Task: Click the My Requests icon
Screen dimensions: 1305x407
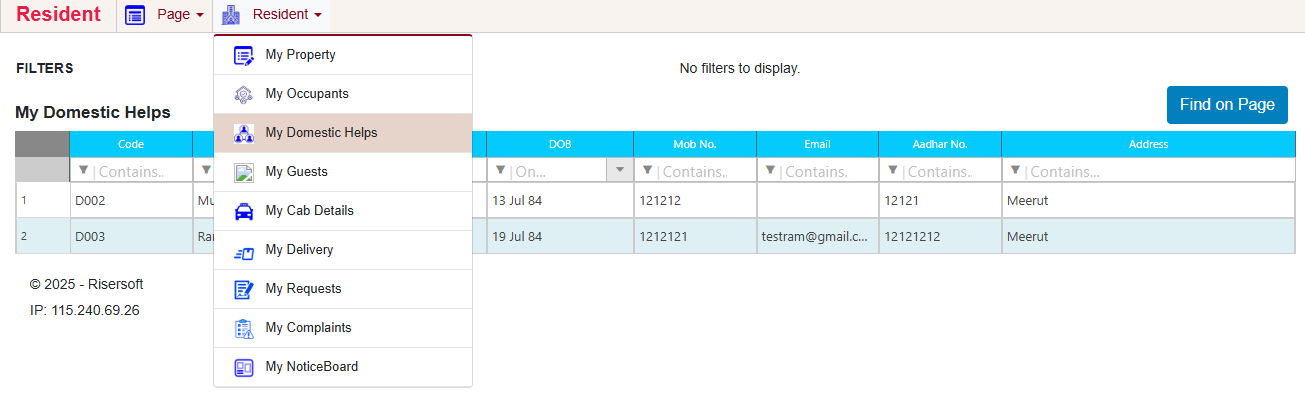Action: click(x=243, y=290)
